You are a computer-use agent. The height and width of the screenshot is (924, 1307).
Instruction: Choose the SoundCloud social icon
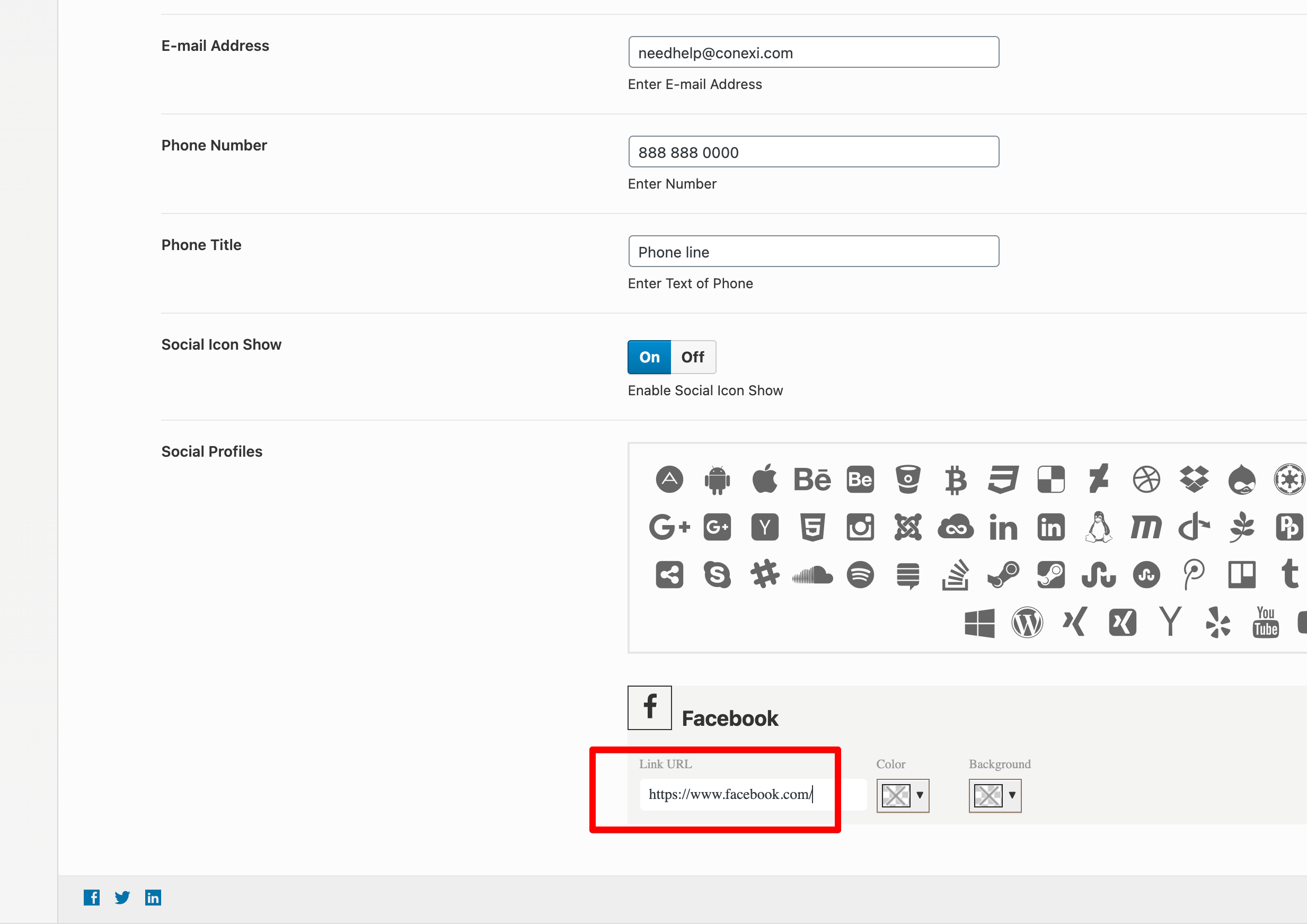click(x=813, y=575)
